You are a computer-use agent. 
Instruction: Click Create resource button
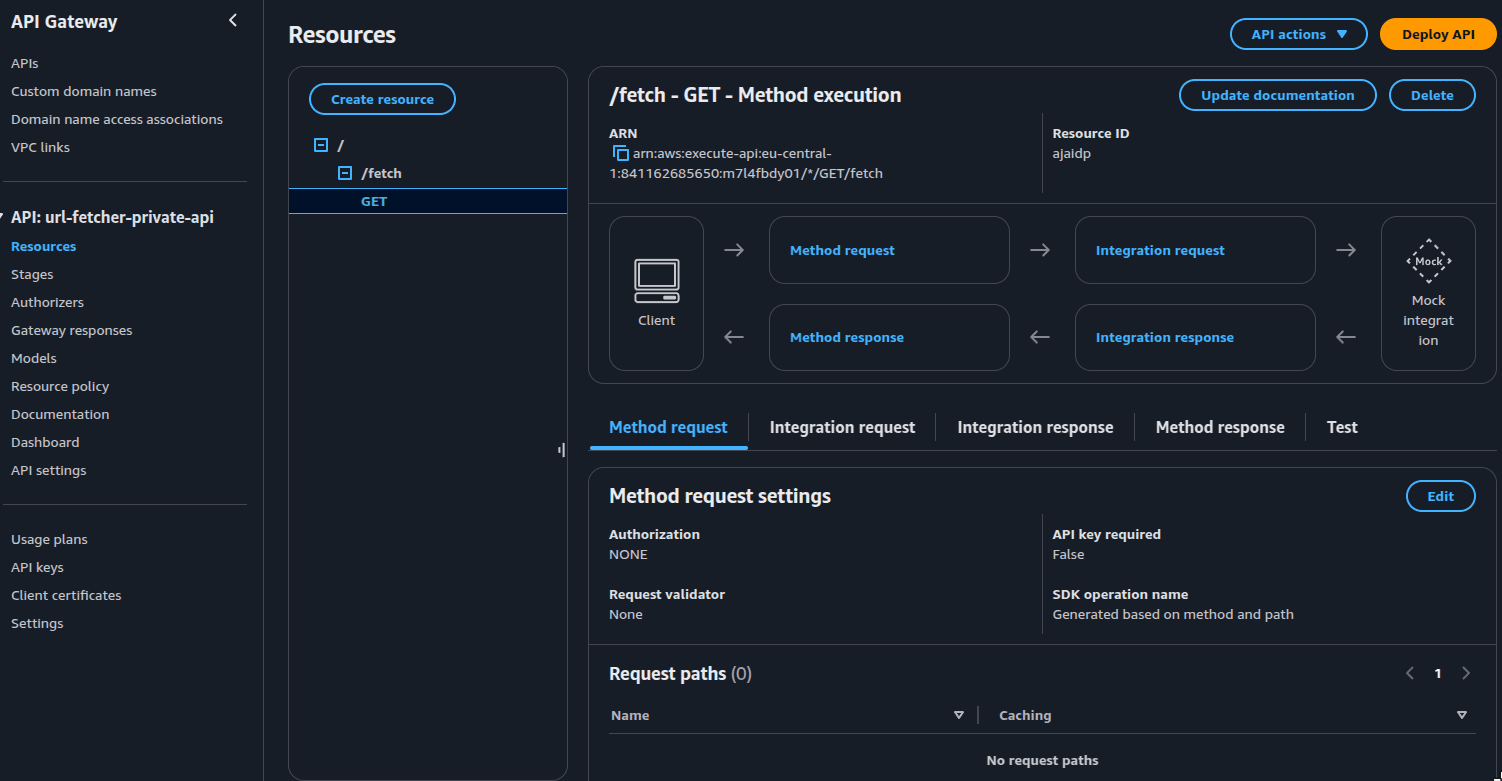tap(382, 99)
